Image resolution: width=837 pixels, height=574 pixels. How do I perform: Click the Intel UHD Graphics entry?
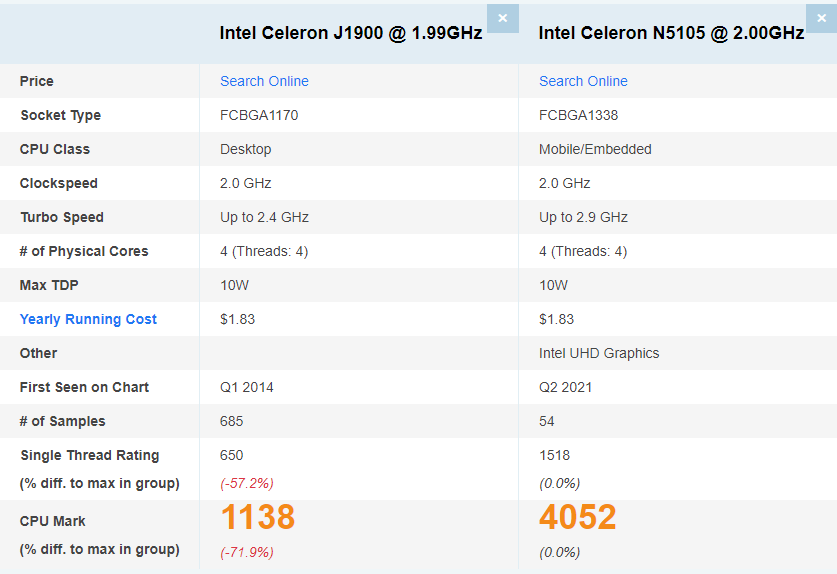[x=599, y=353]
